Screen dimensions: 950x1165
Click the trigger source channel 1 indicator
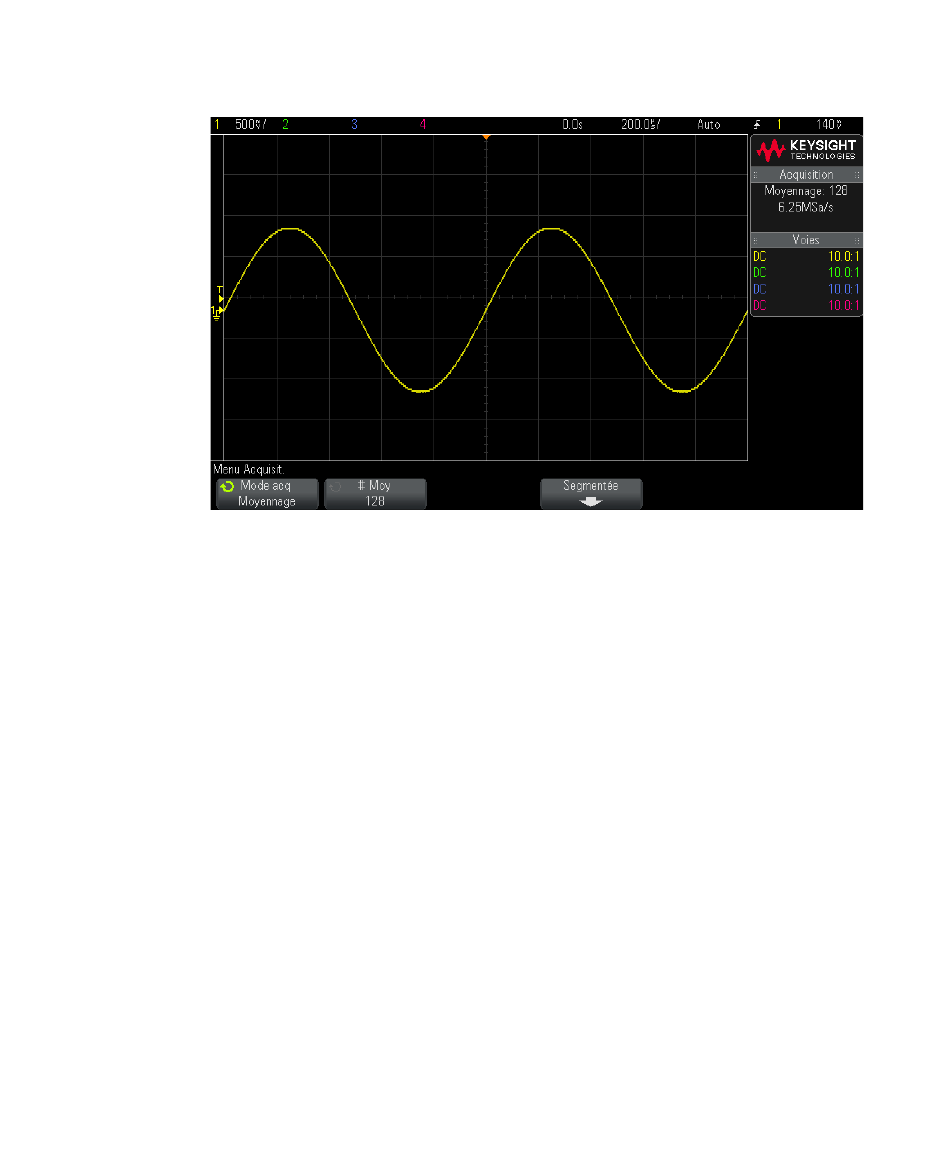coord(779,125)
